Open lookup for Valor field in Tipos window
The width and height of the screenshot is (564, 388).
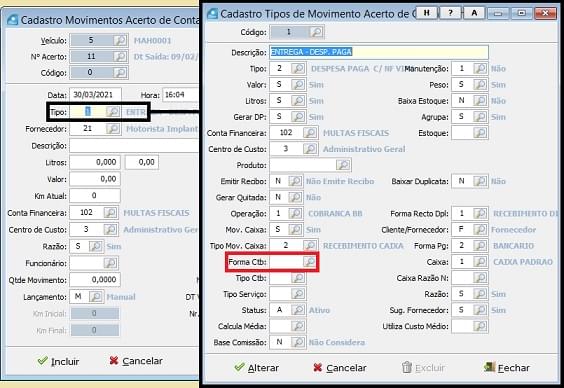click(x=299, y=85)
